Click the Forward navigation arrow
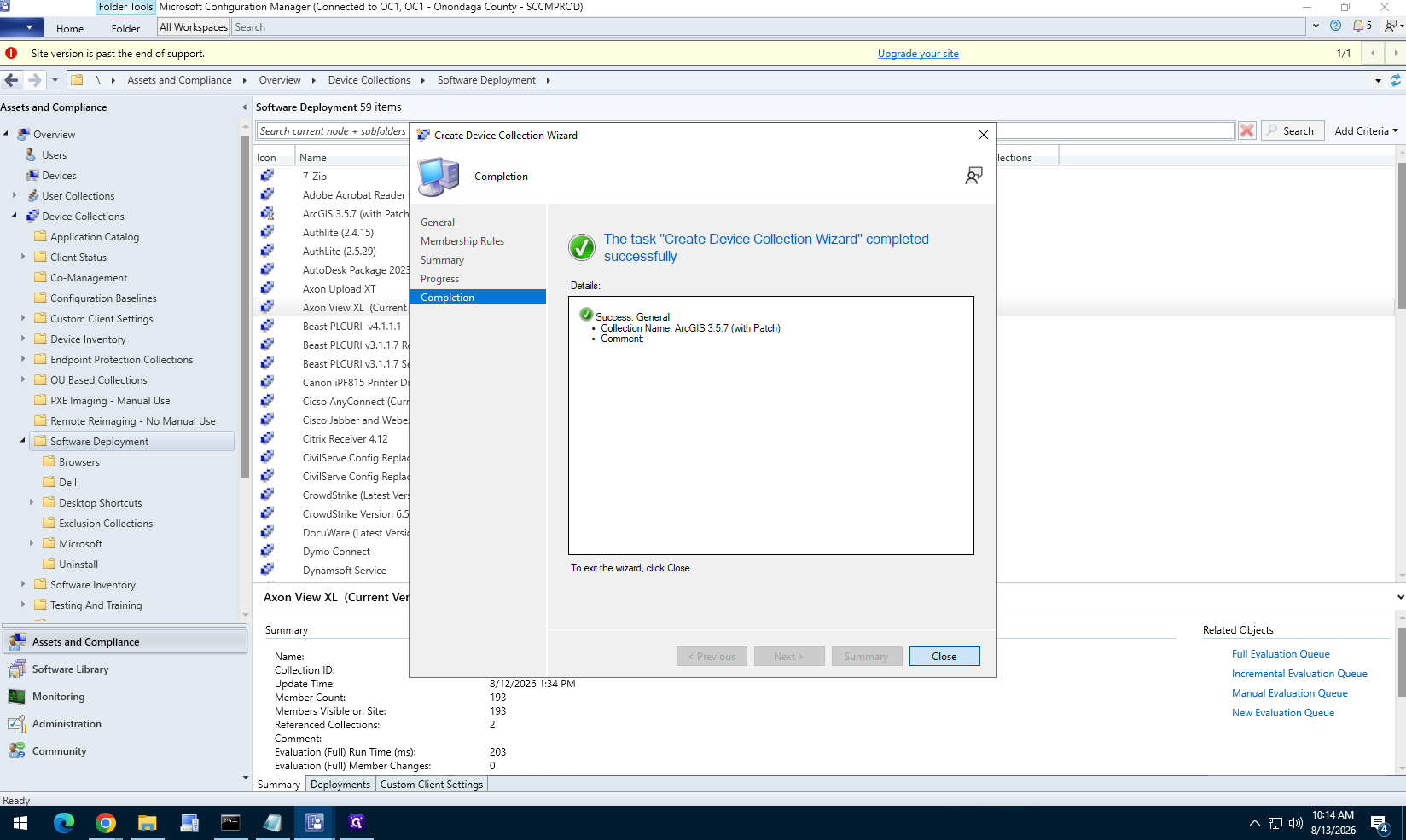The width and height of the screenshot is (1406, 840). click(34, 80)
